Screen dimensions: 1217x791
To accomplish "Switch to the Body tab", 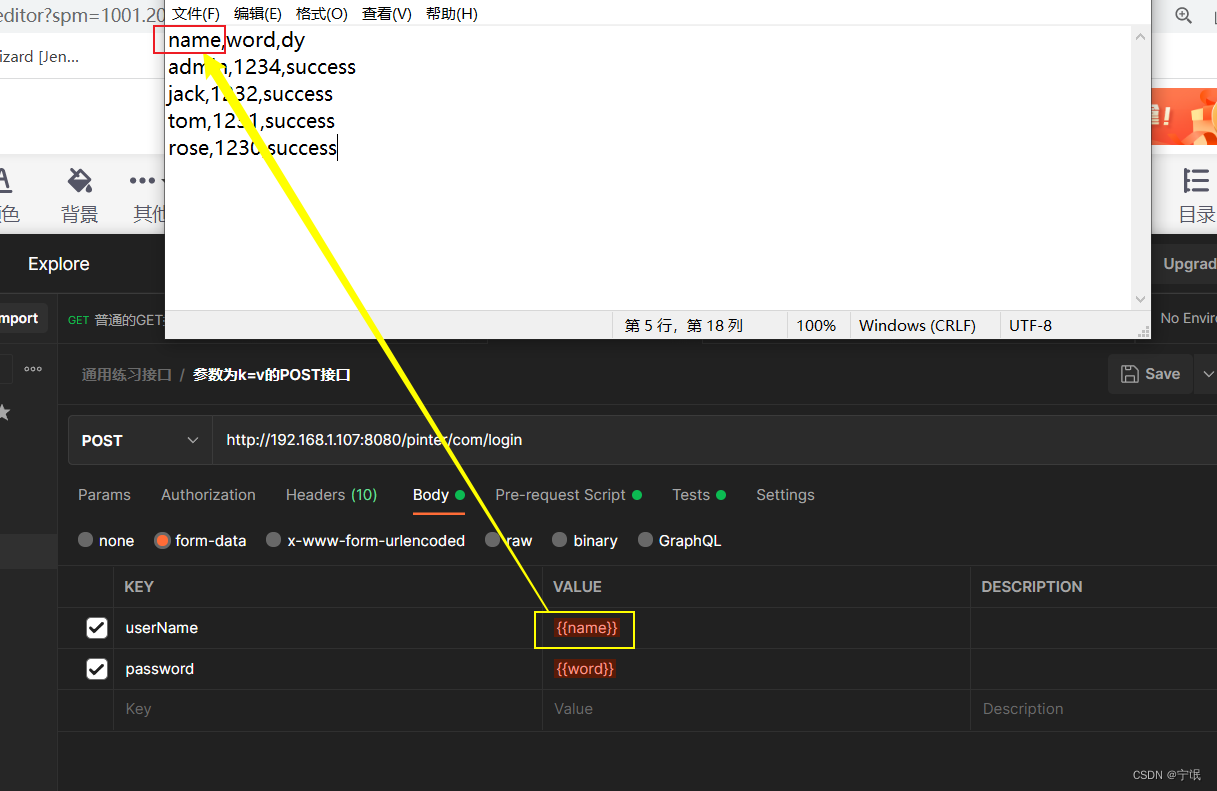I will tap(438, 495).
